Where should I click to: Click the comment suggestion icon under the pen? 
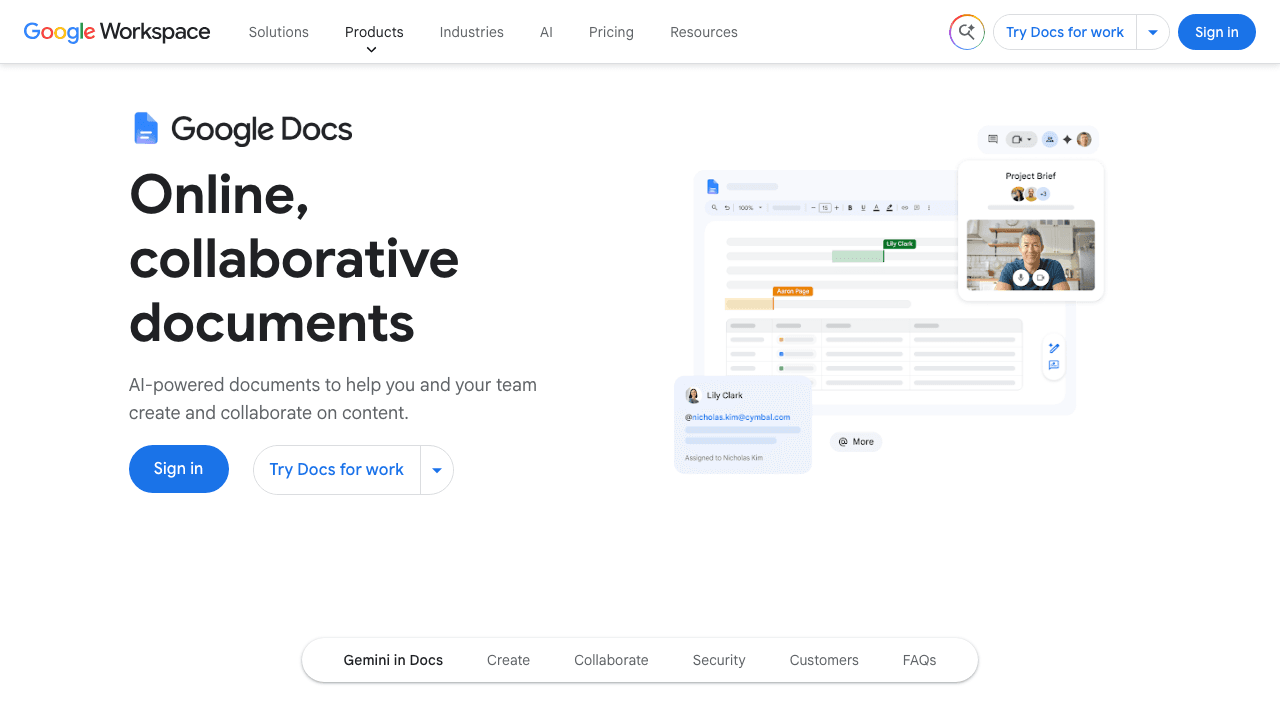[1054, 366]
